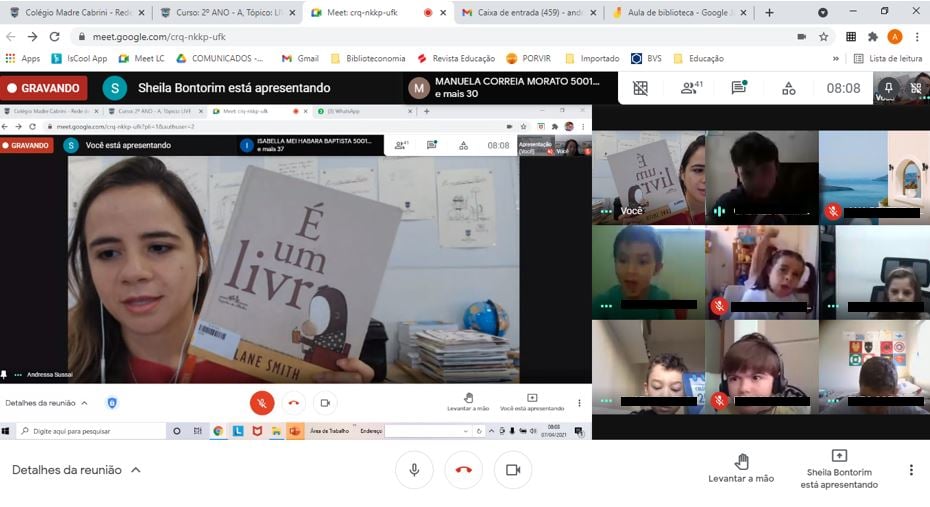Open Gmail bookmark

pos(300,58)
